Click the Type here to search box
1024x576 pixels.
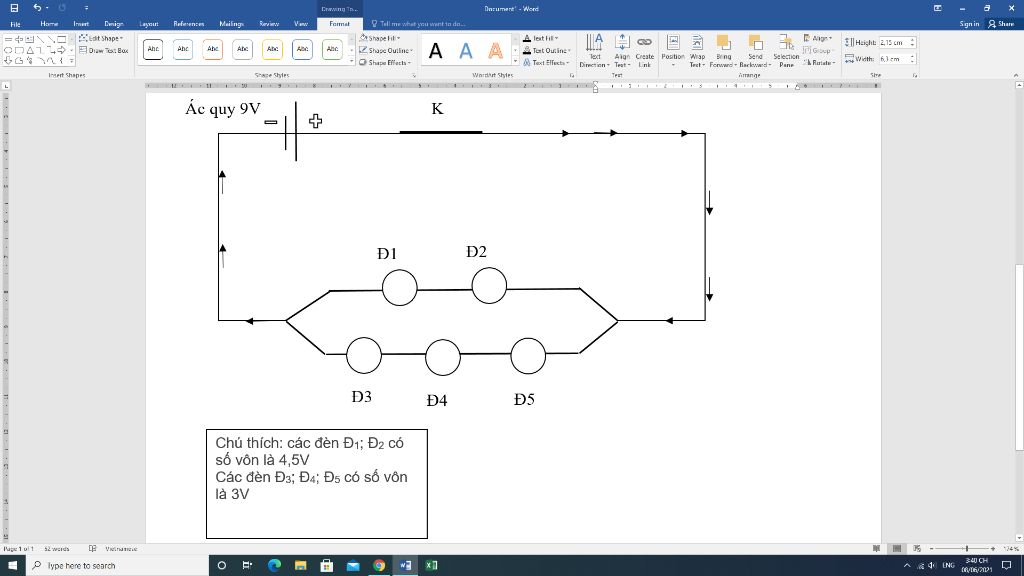tap(116, 566)
